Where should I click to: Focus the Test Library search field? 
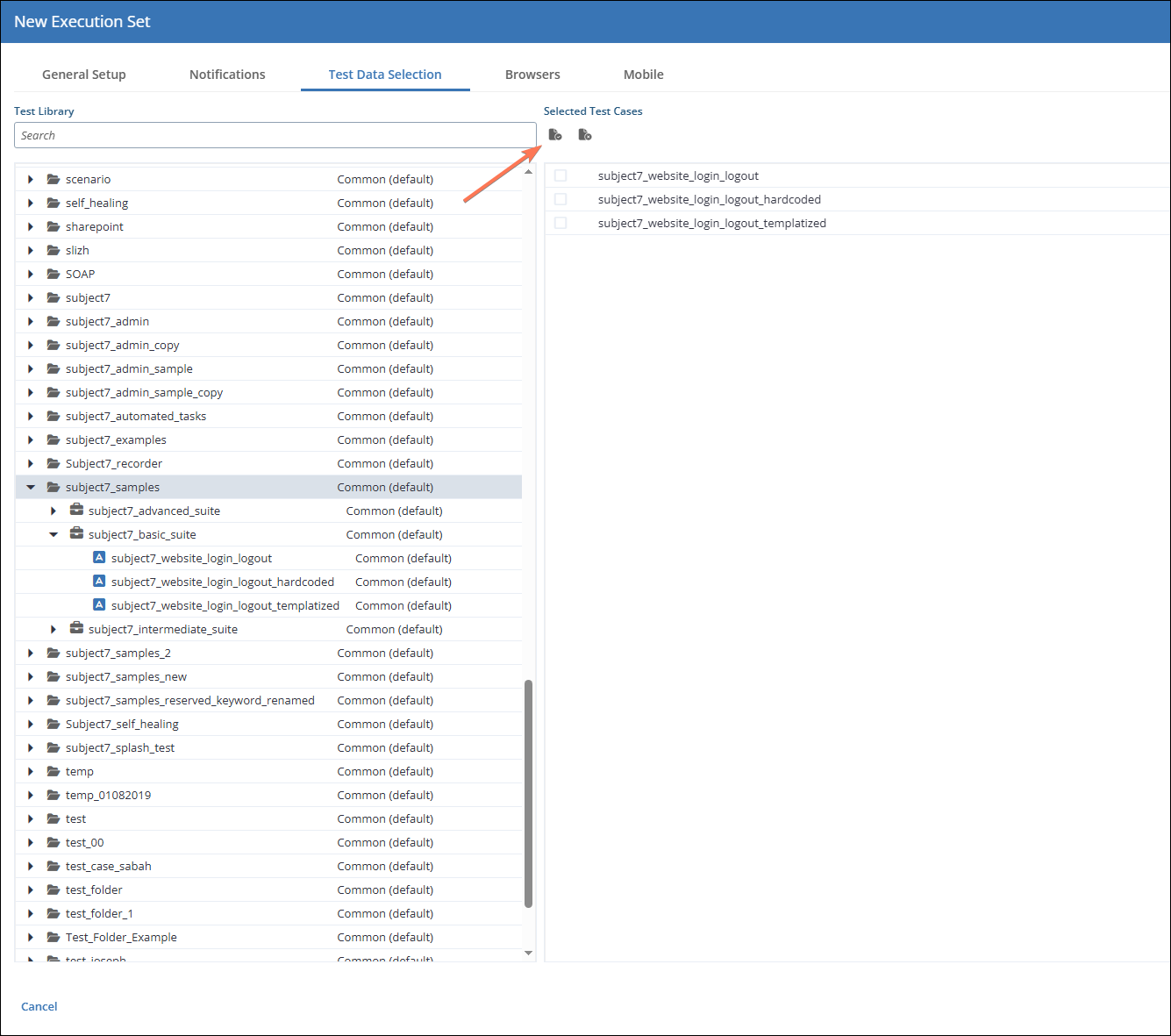click(275, 135)
